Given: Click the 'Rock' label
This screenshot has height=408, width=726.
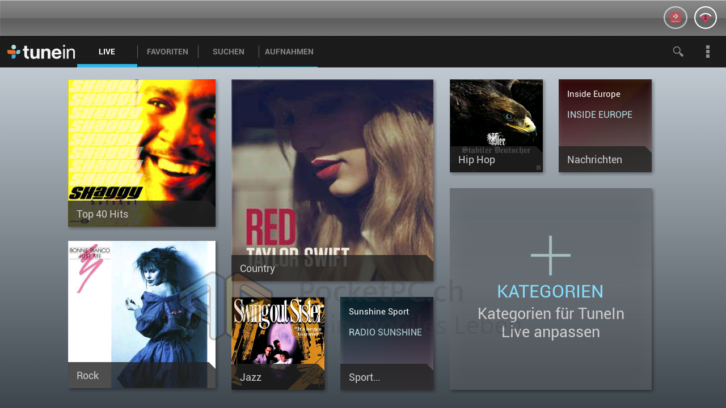Looking at the screenshot, I should [x=88, y=376].
